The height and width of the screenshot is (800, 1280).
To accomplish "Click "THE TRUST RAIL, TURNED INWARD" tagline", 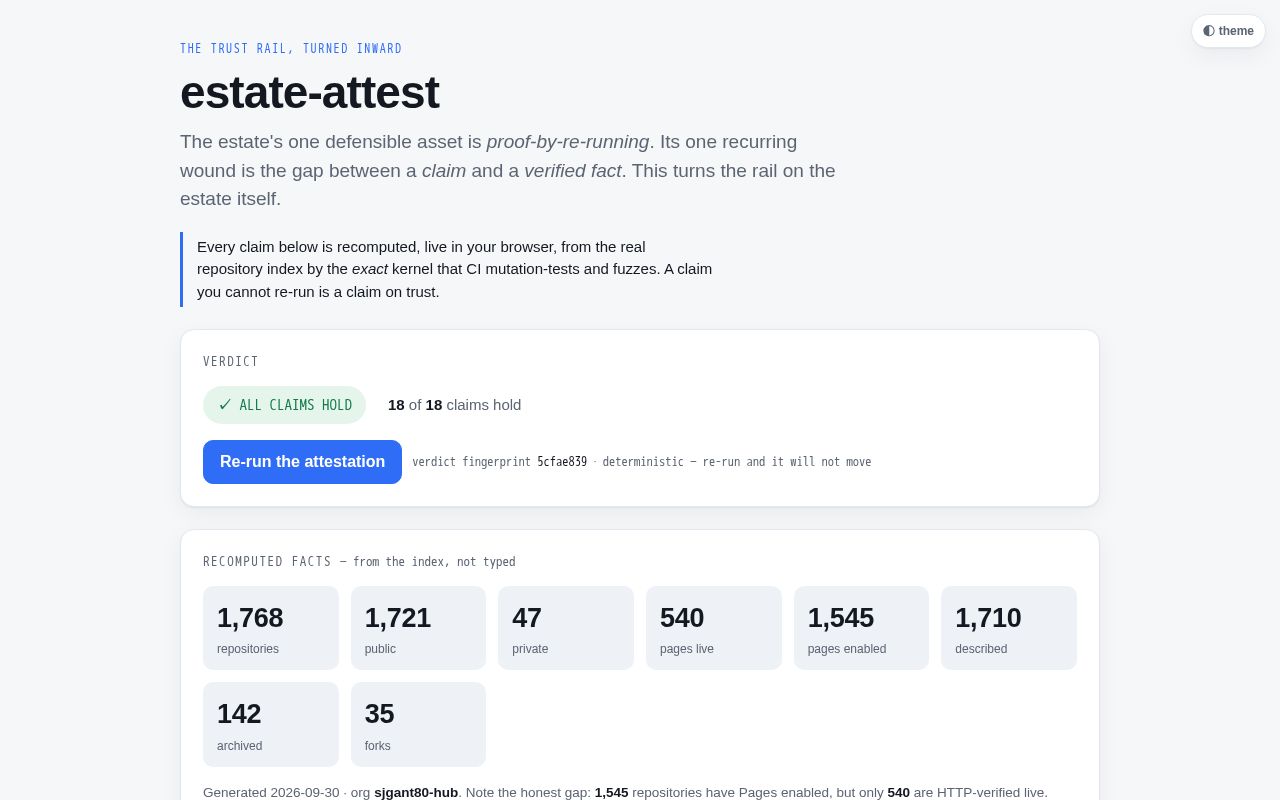I will pos(291,49).
